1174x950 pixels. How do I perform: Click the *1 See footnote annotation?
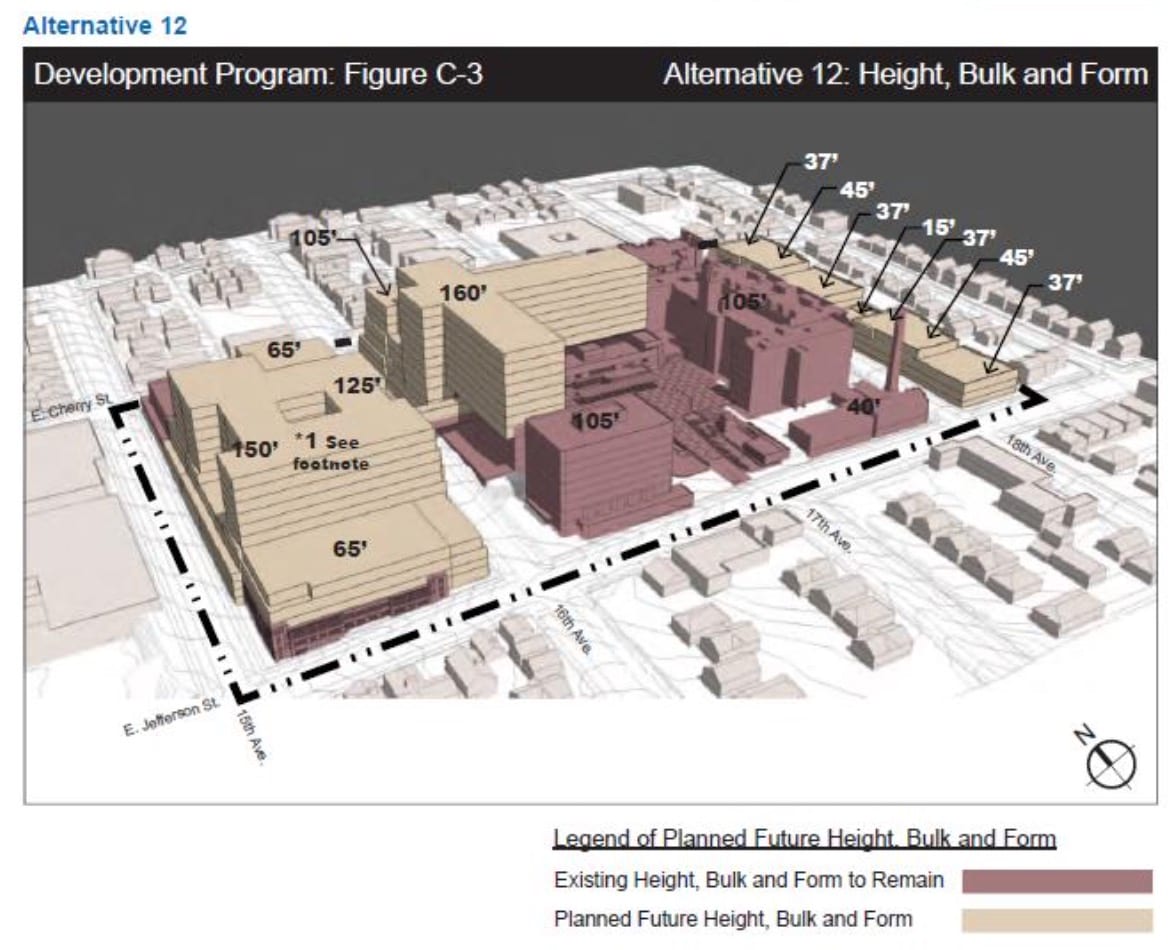point(332,452)
